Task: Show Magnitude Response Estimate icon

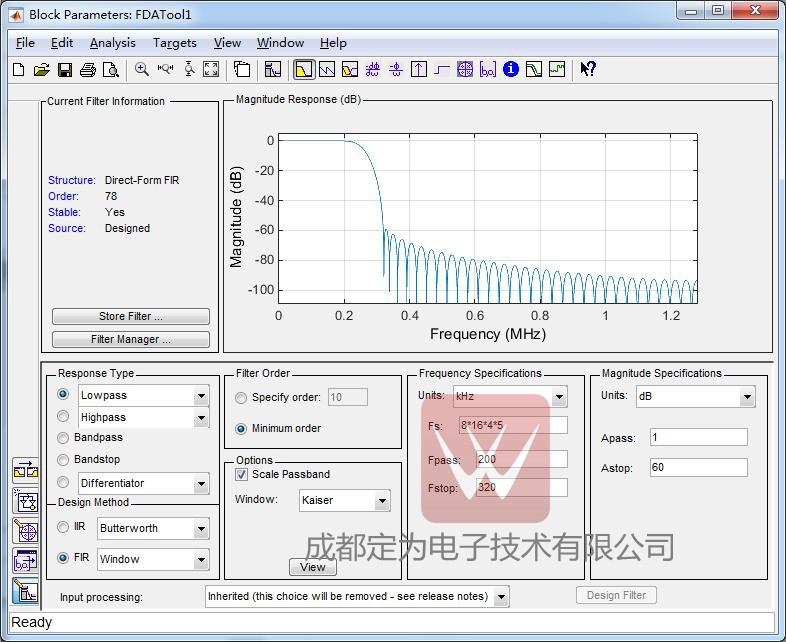Action: 534,69
